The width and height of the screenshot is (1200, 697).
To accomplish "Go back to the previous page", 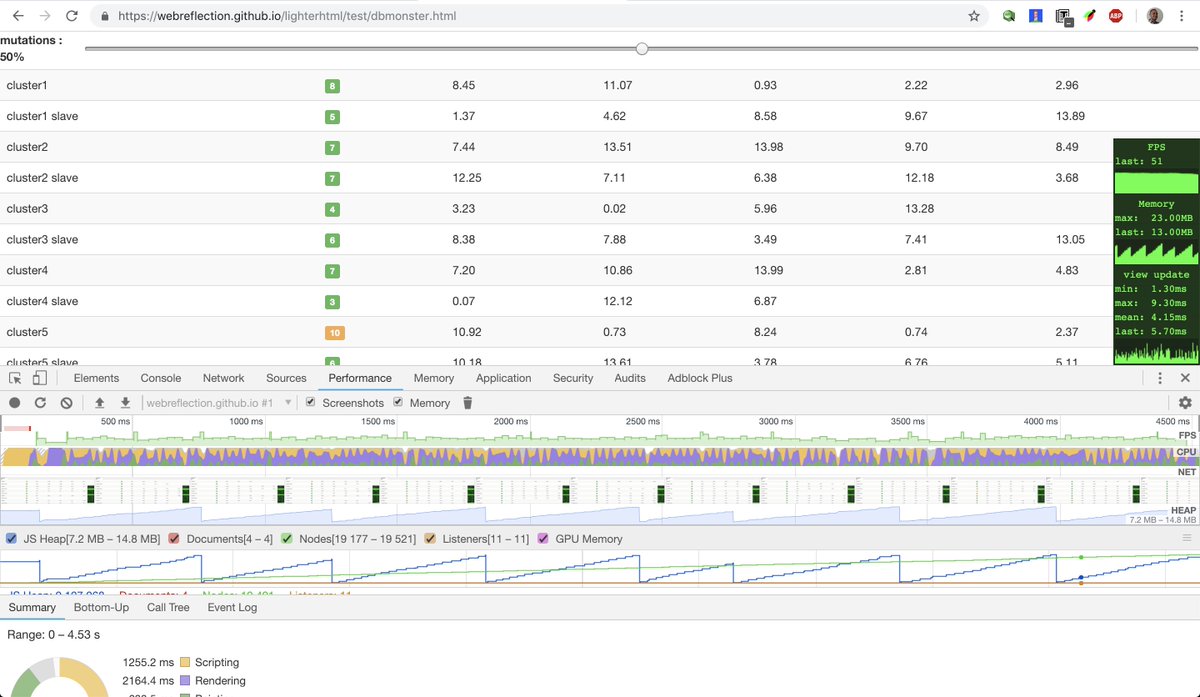I will click(x=18, y=16).
